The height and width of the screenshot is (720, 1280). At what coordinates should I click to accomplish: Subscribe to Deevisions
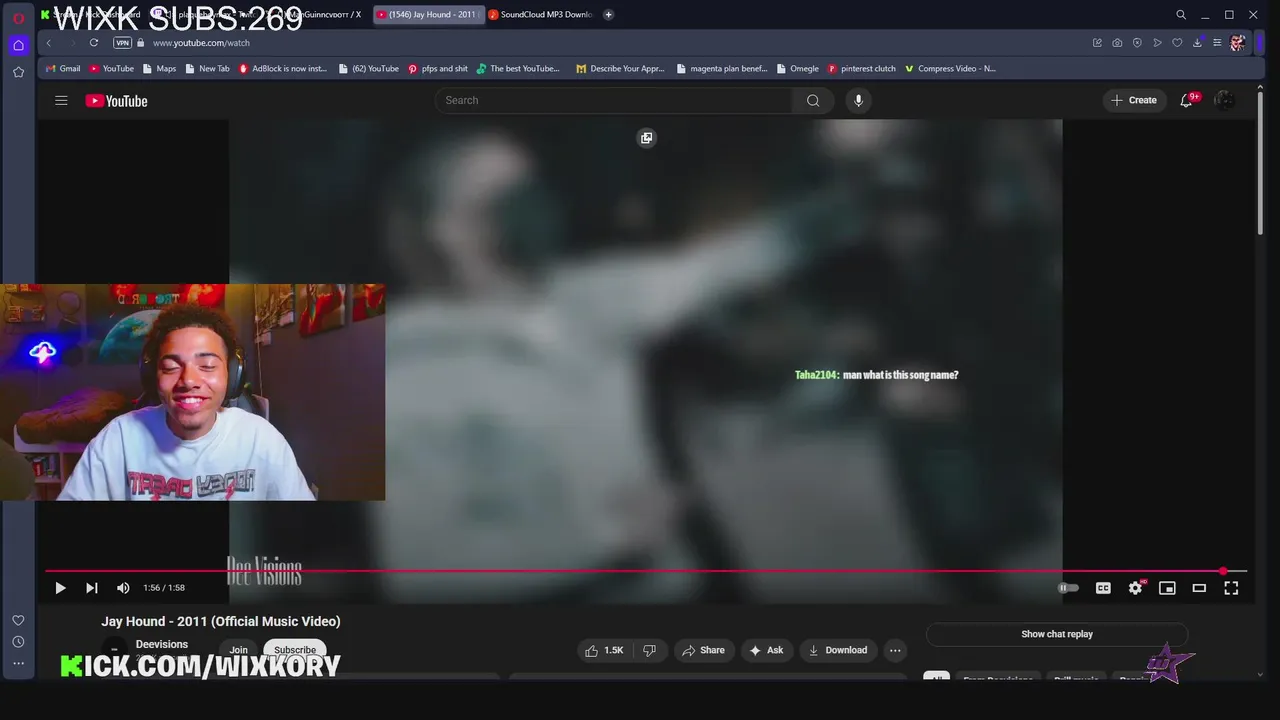pyautogui.click(x=295, y=650)
